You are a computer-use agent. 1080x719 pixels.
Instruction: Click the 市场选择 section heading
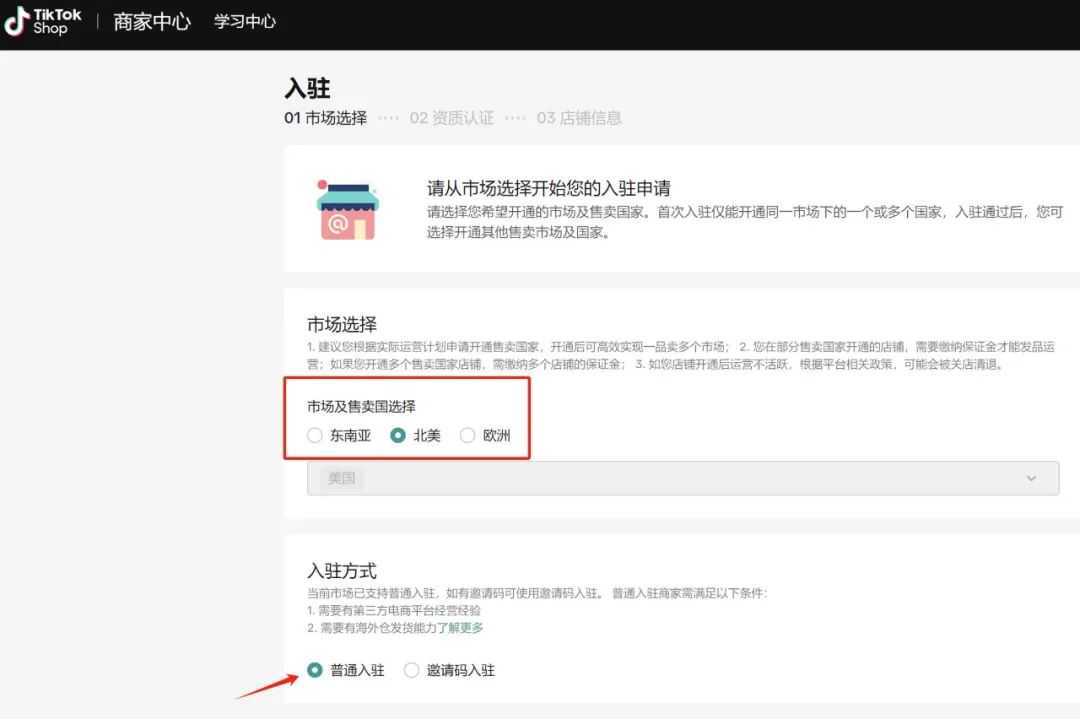coord(342,324)
